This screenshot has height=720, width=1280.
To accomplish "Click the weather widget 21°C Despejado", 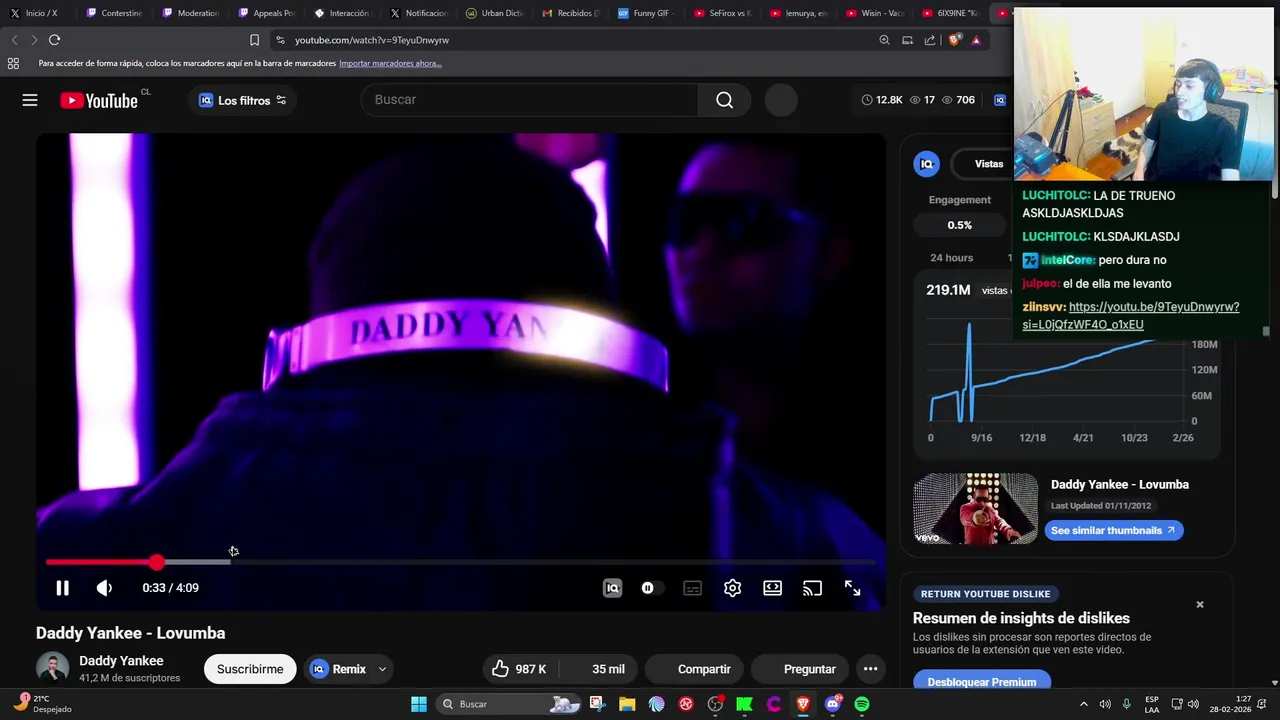I will coord(42,703).
